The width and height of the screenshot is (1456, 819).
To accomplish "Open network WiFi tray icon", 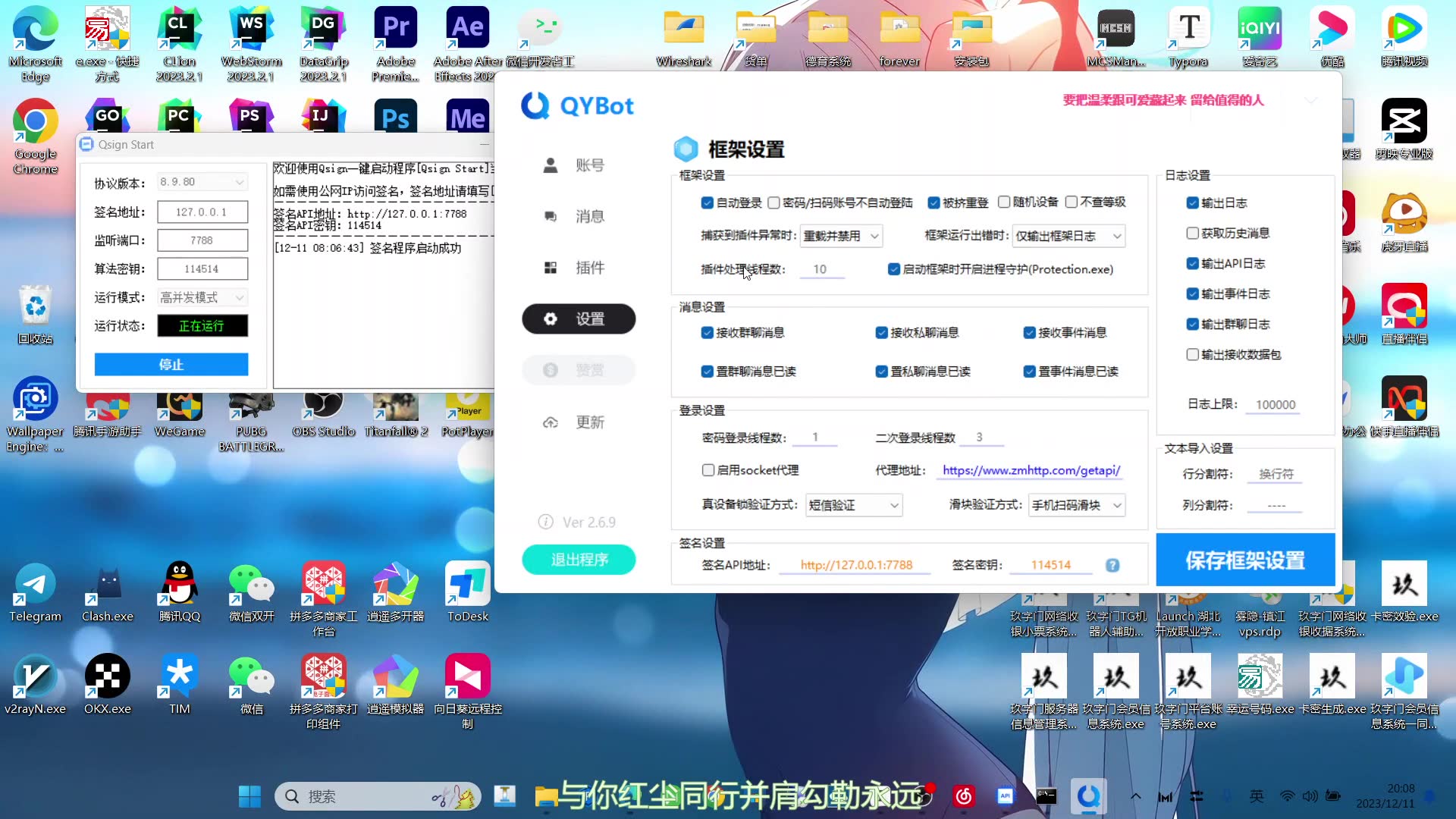I will 1287,796.
